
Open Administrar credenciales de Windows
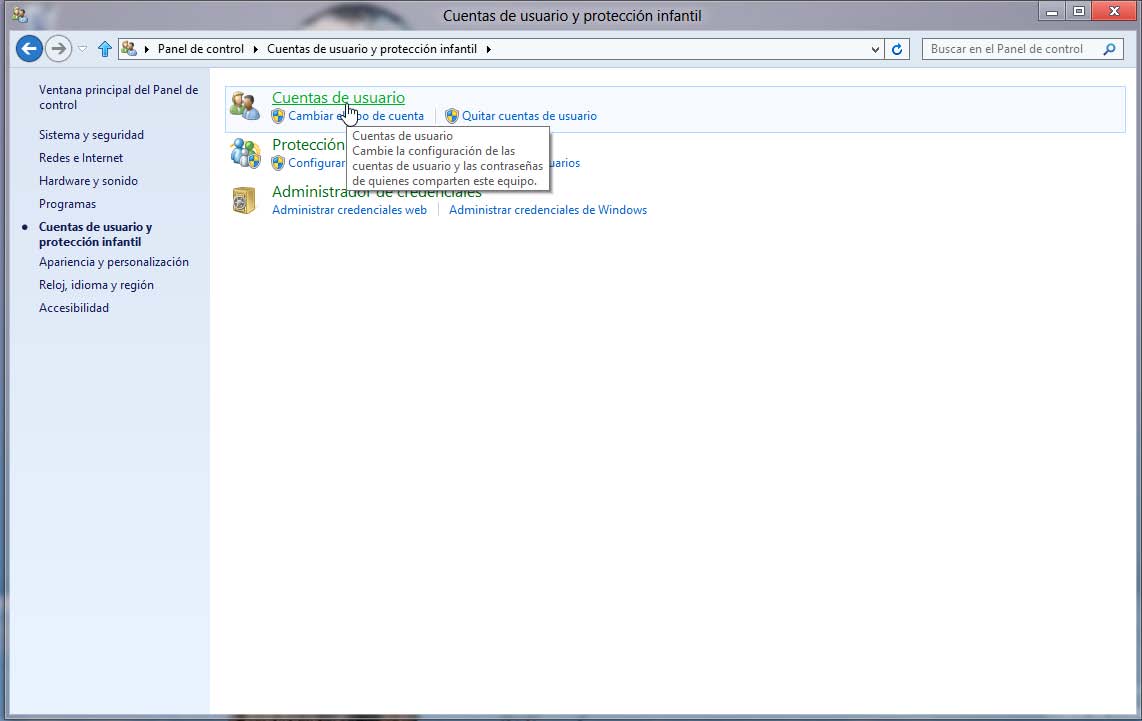[x=548, y=210]
